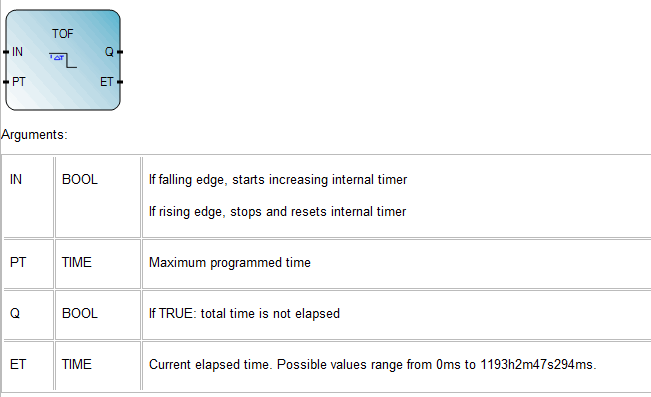The width and height of the screenshot is (651, 397).
Task: Click the PT argument name cell
Action: [x=29, y=264]
